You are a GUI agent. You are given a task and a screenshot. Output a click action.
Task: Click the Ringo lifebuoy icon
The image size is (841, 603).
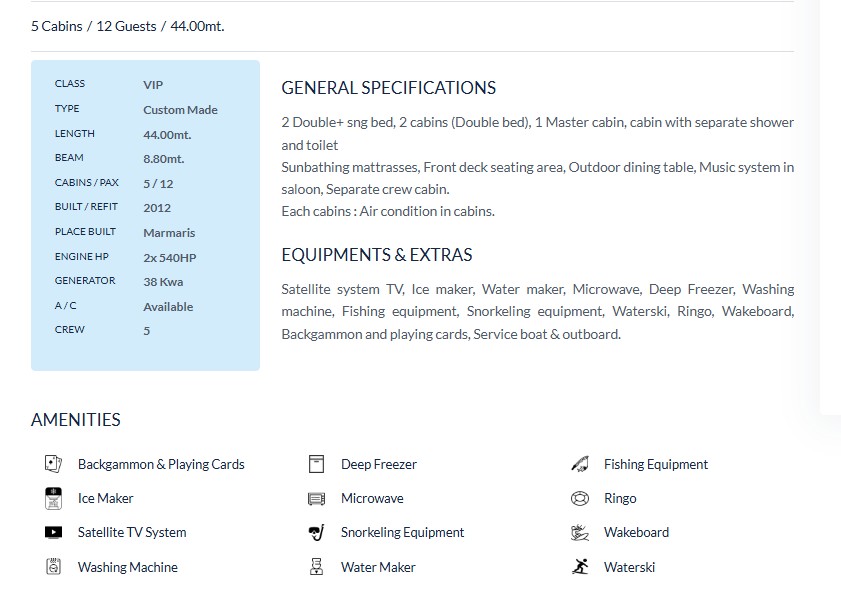click(x=580, y=498)
